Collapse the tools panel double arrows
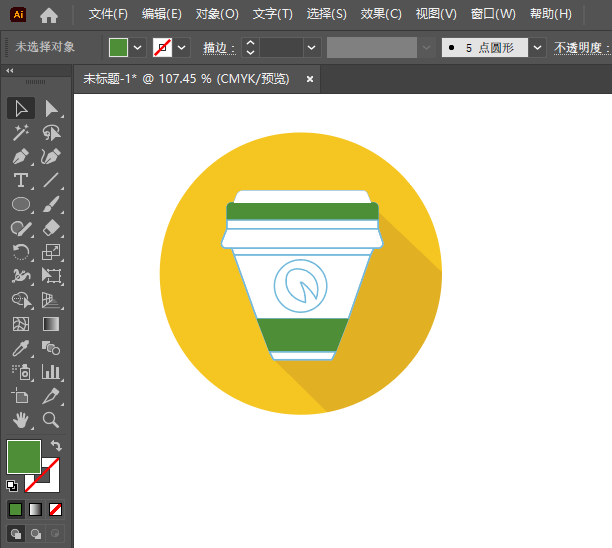This screenshot has width=612, height=548. coord(10,71)
